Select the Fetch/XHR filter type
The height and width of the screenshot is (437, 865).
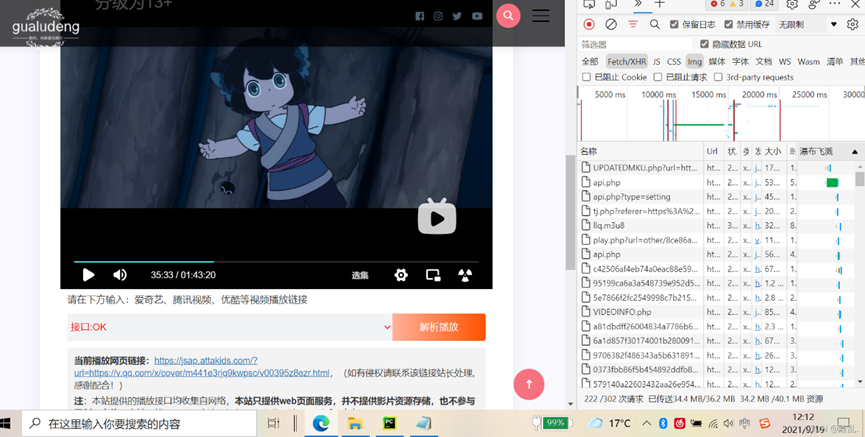(627, 61)
